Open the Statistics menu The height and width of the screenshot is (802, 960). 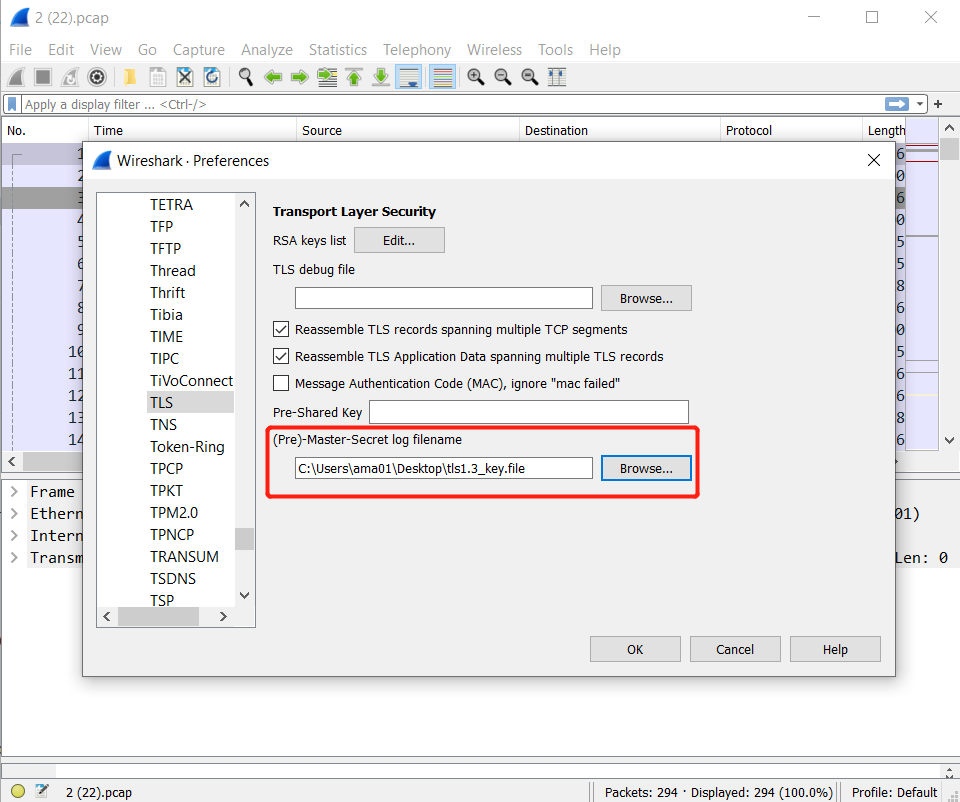coord(338,50)
